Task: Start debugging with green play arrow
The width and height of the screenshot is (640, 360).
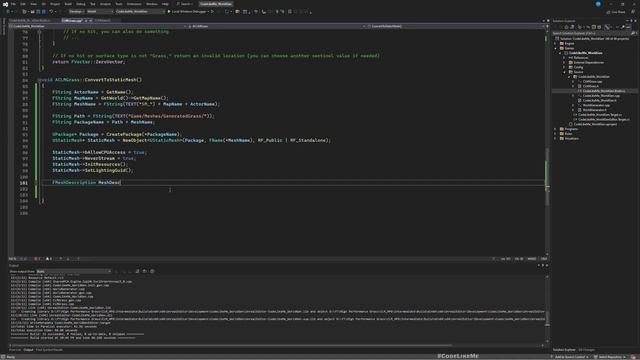Action: point(169,12)
